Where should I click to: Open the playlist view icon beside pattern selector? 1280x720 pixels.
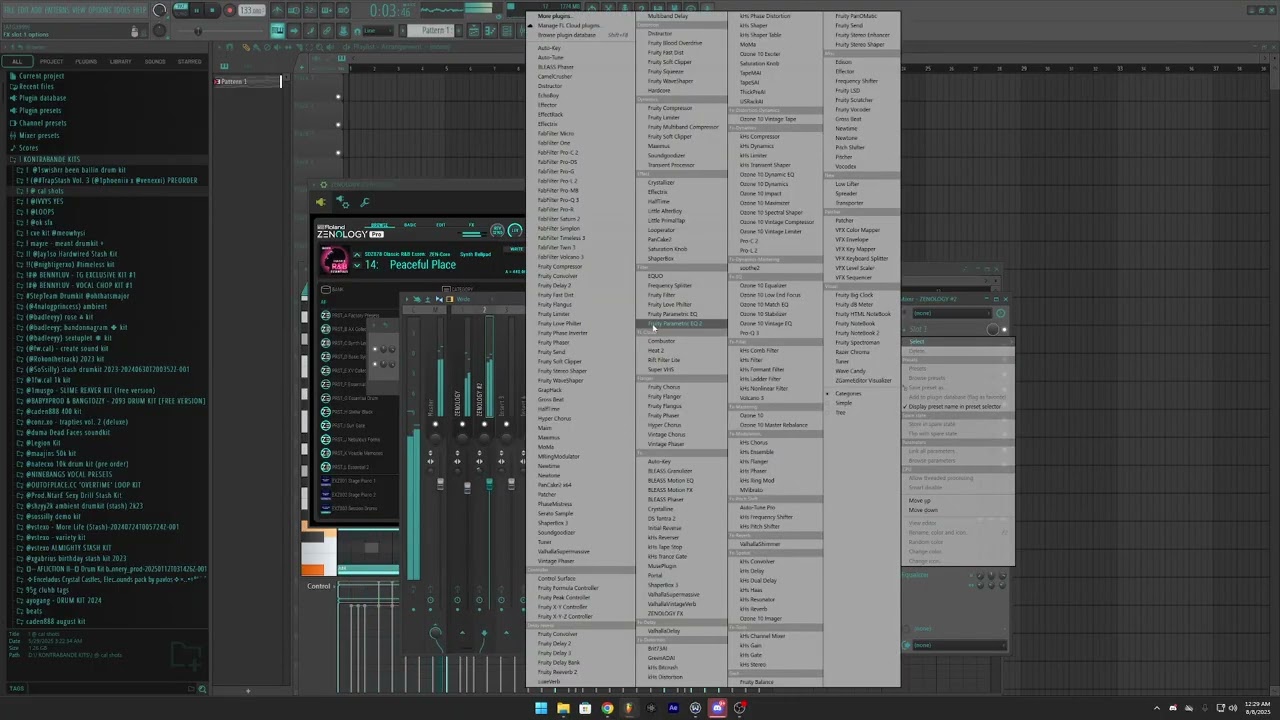(x=473, y=30)
